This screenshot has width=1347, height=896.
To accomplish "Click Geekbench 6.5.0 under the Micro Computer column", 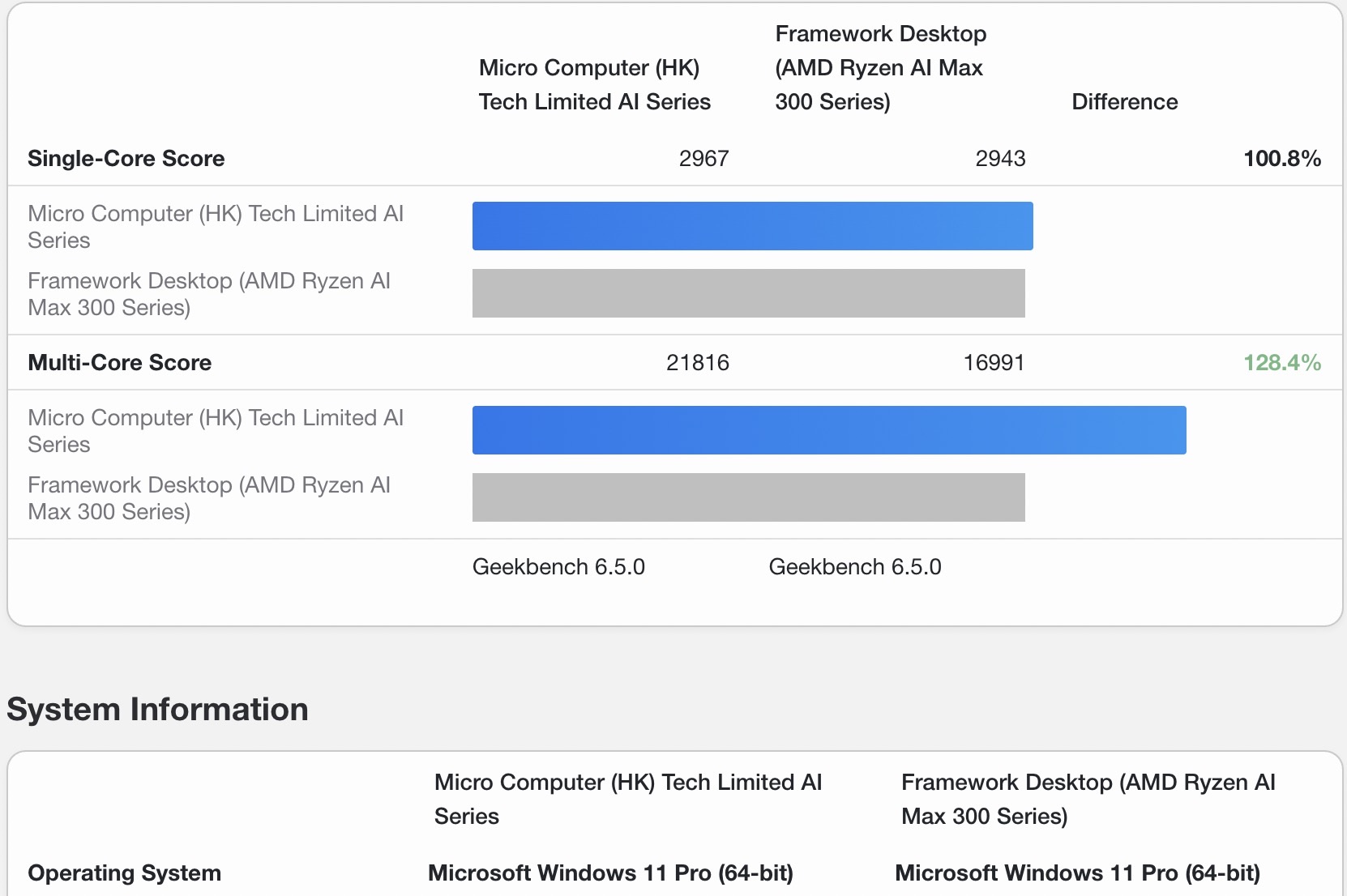I will [558, 567].
